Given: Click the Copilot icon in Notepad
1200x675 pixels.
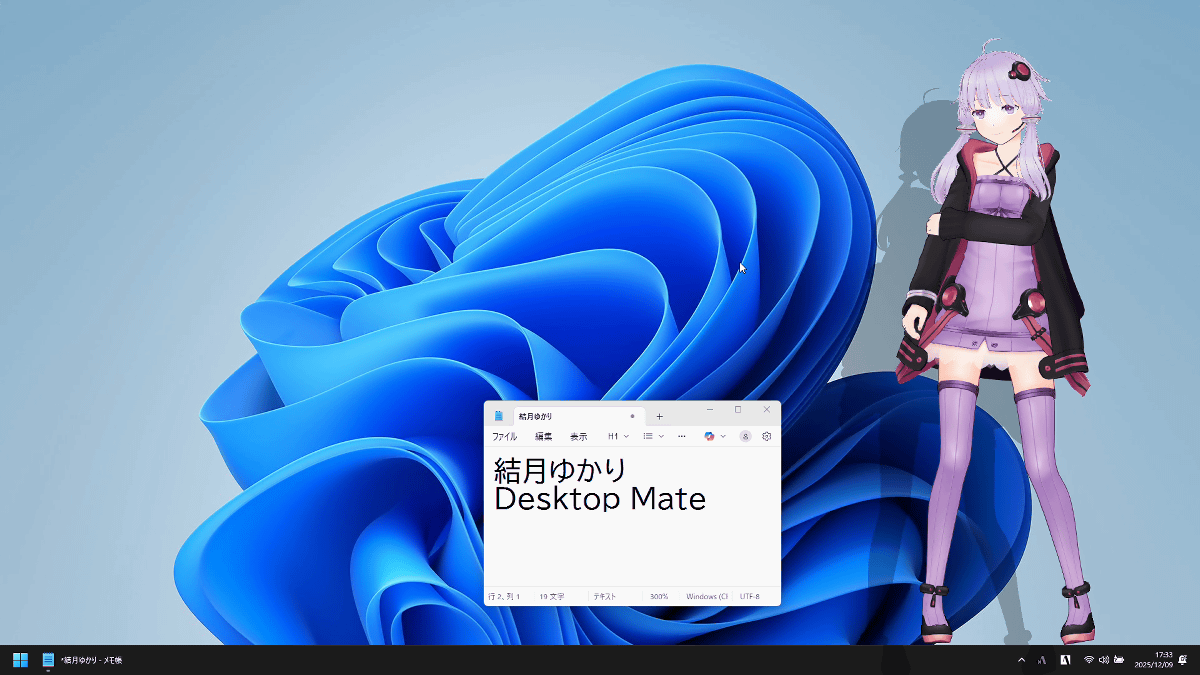Looking at the screenshot, I should click(x=709, y=437).
